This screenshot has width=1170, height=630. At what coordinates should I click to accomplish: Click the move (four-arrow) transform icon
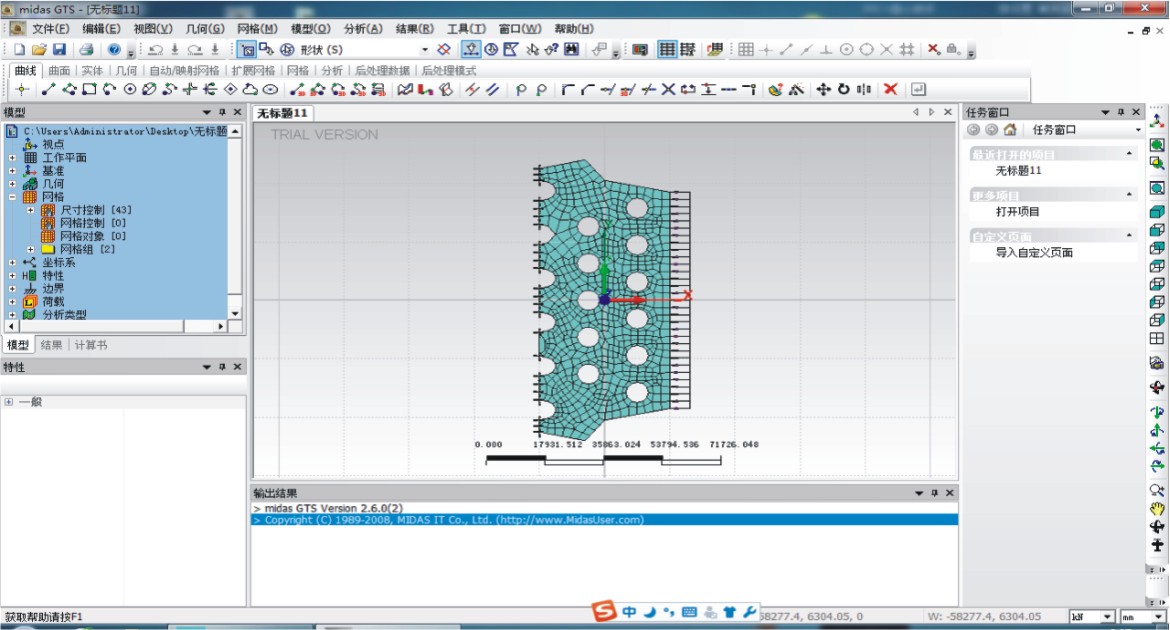pos(823,89)
